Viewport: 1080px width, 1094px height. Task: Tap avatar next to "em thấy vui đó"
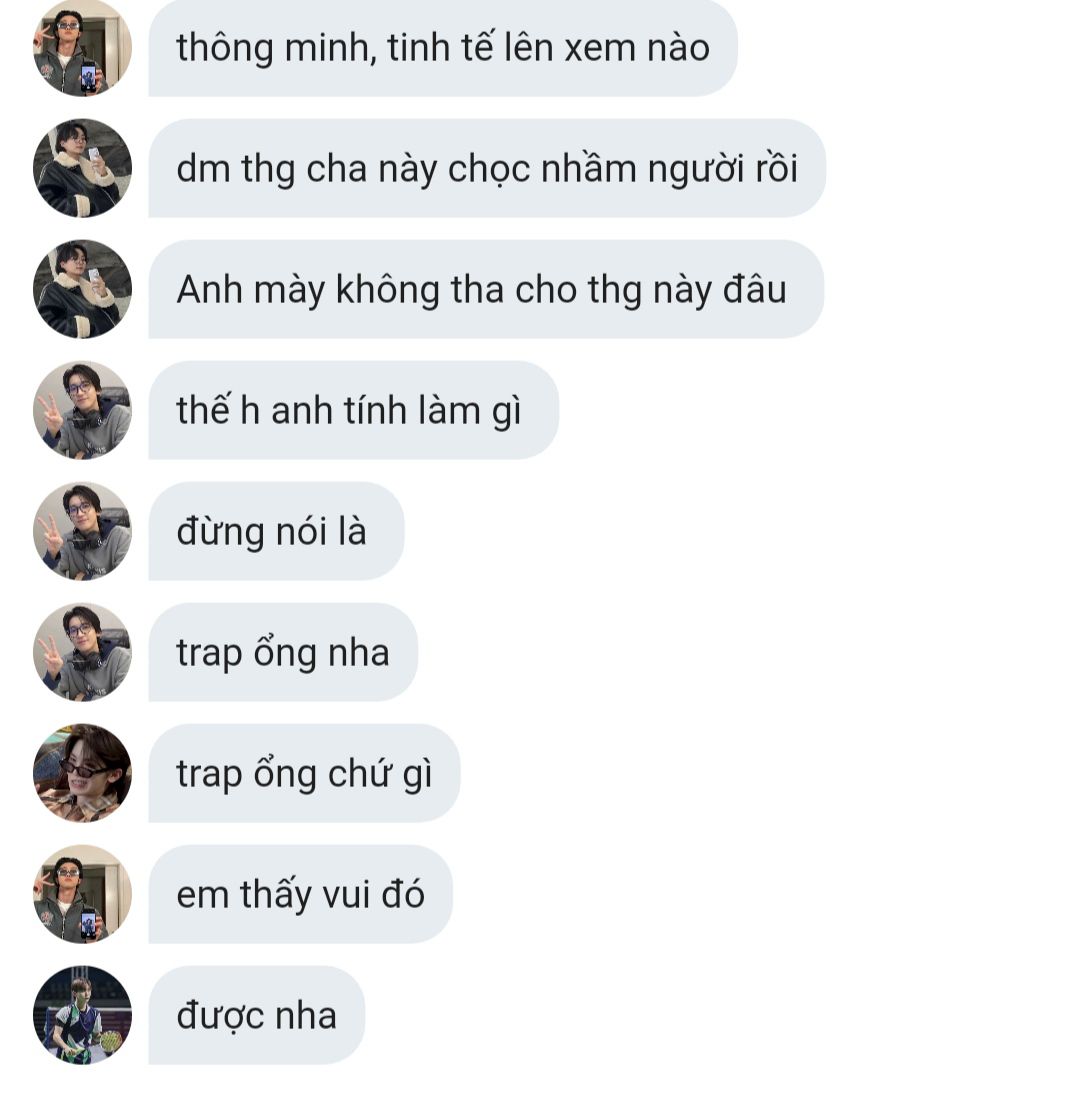tap(82, 894)
